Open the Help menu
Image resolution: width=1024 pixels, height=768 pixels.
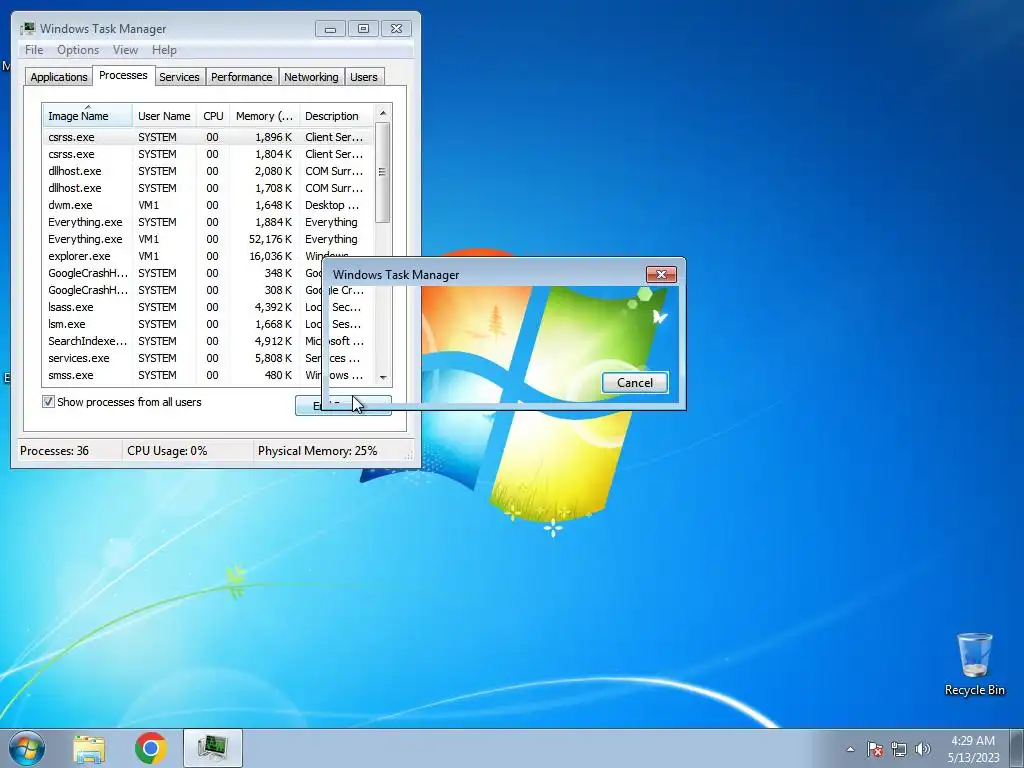pos(164,50)
